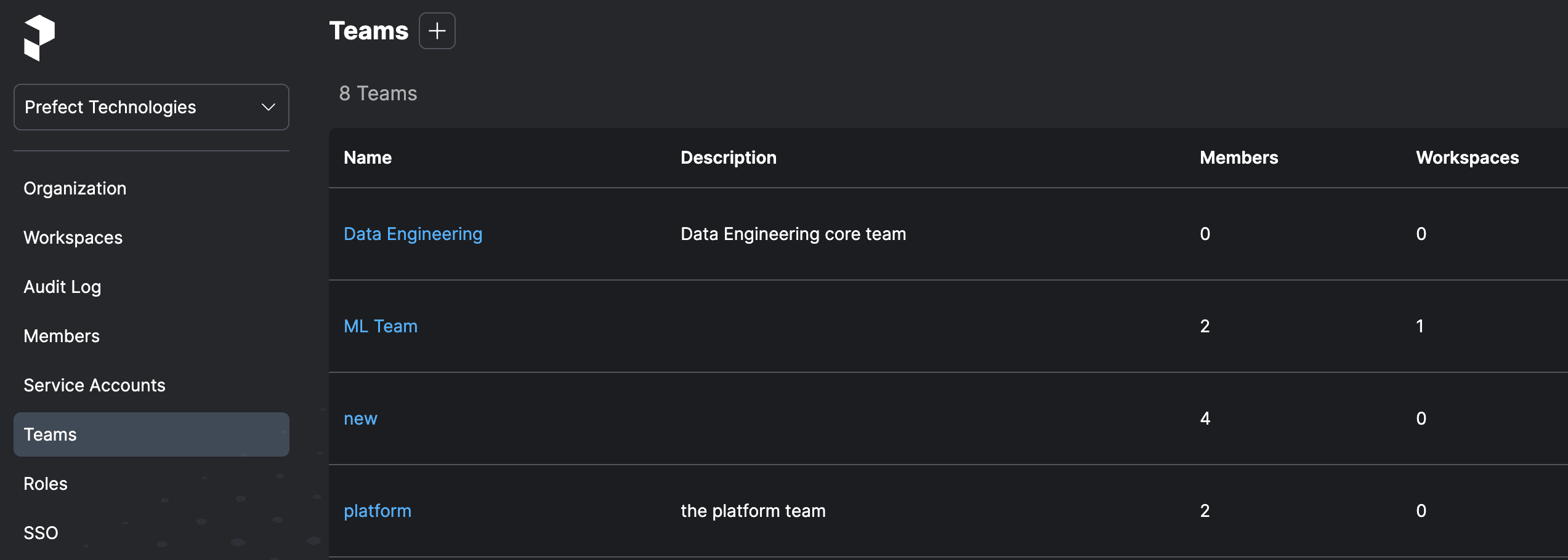
Task: Click the Description column header
Action: pos(728,158)
